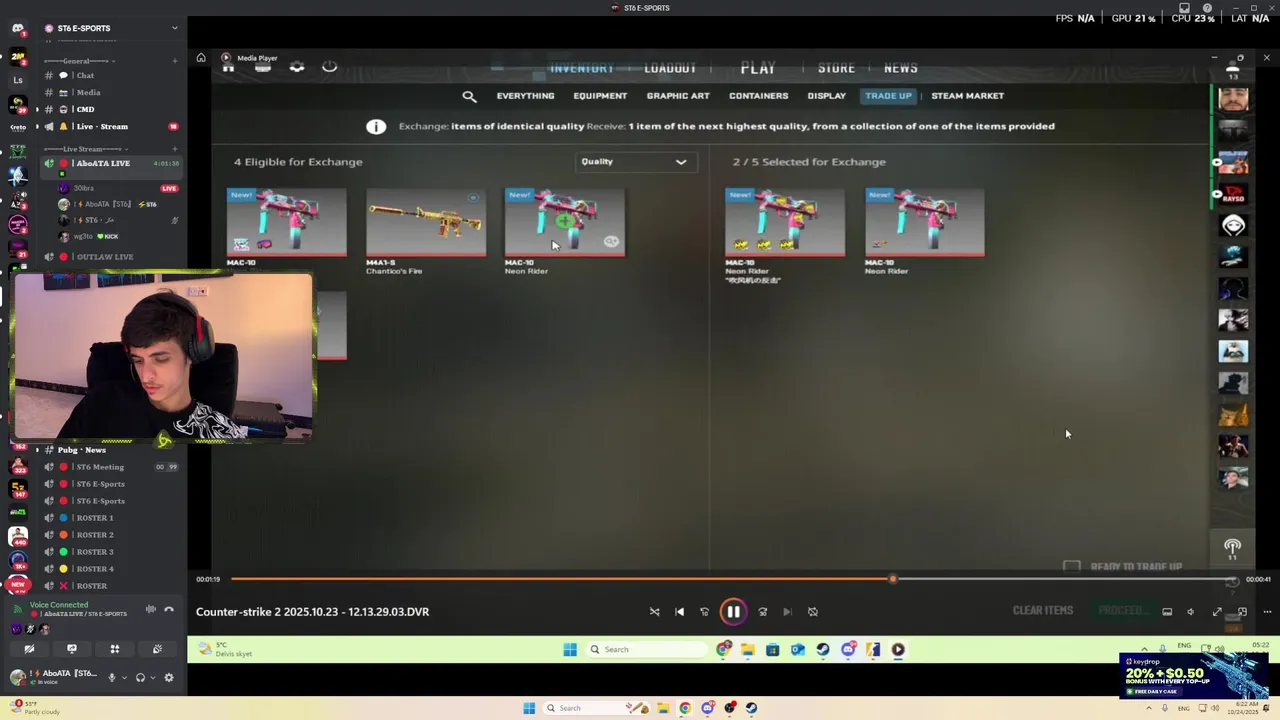This screenshot has width=1280, height=720.
Task: Disconnect from Discord voice channel
Action: [x=169, y=609]
